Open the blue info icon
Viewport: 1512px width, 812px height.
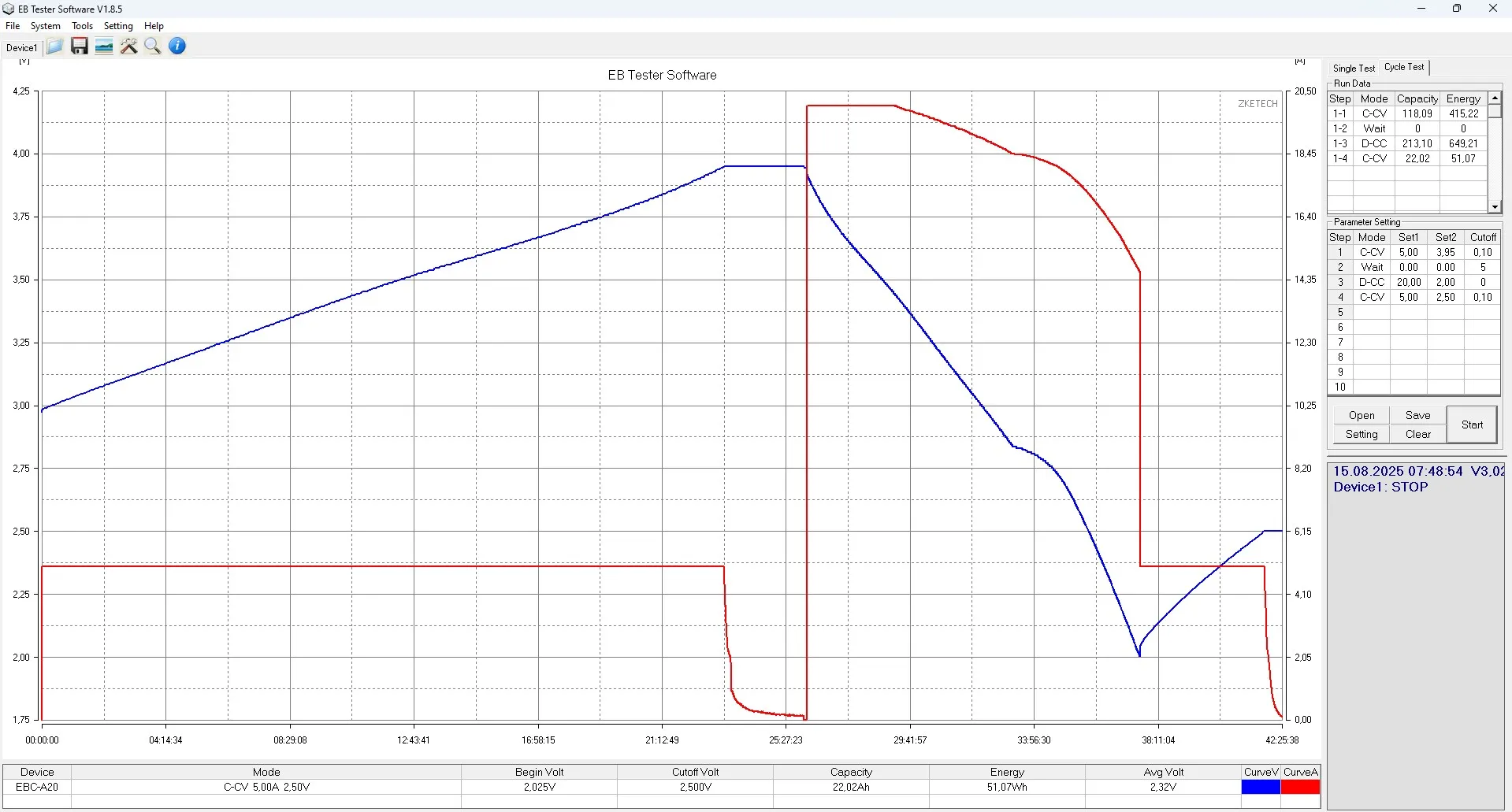tap(177, 46)
